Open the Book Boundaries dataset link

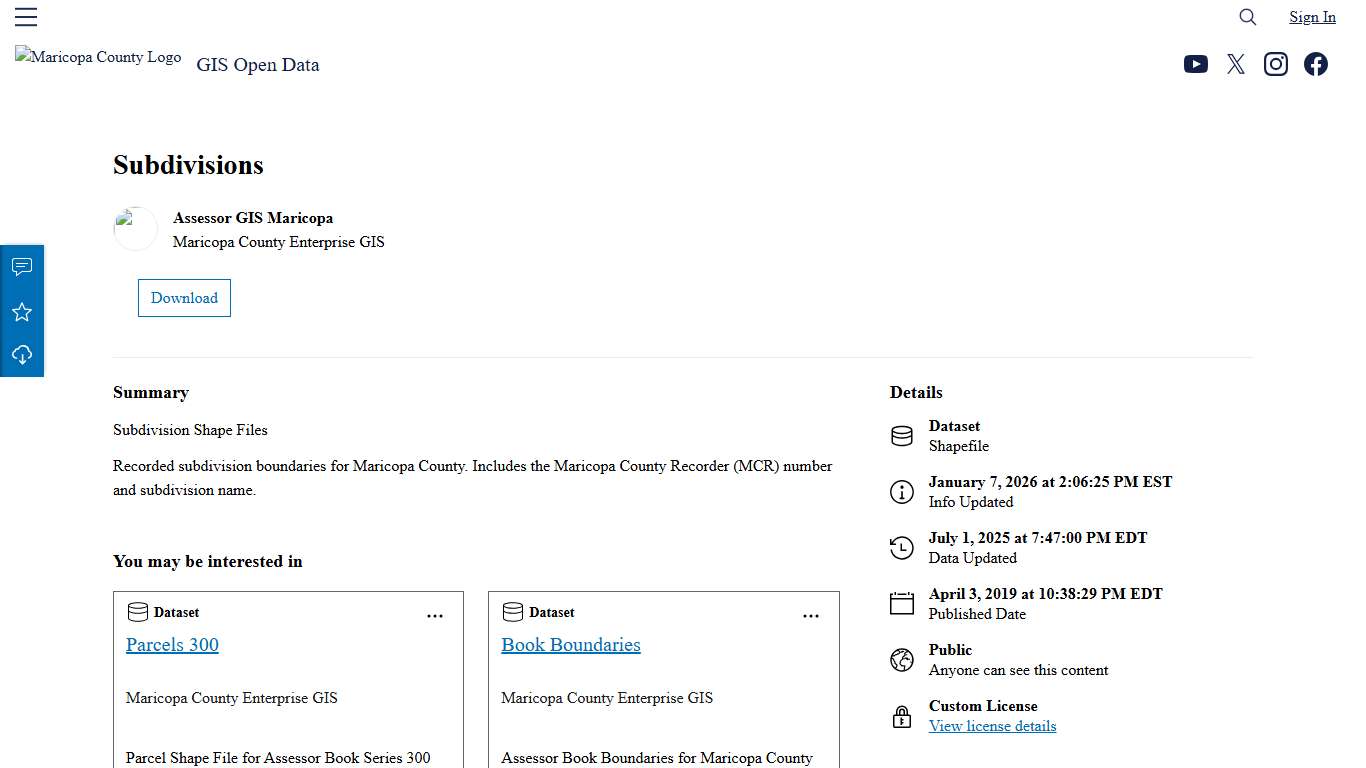click(571, 645)
